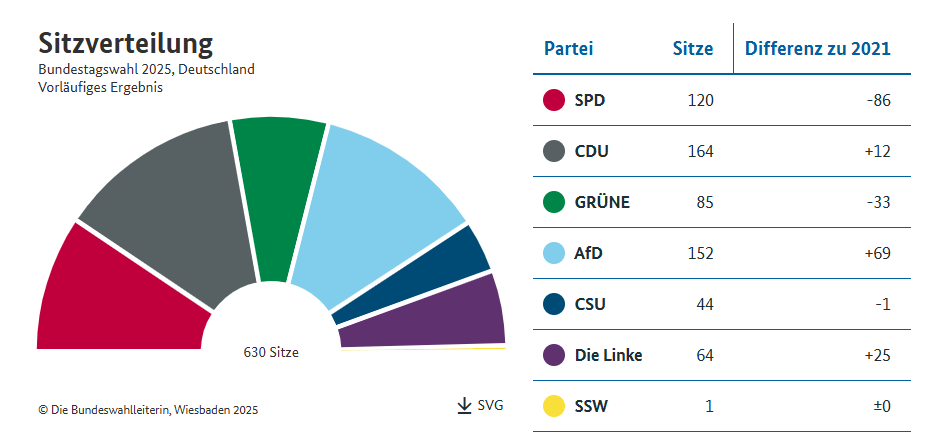
Task: Click the yellow SSW legend dot
Action: point(555,407)
